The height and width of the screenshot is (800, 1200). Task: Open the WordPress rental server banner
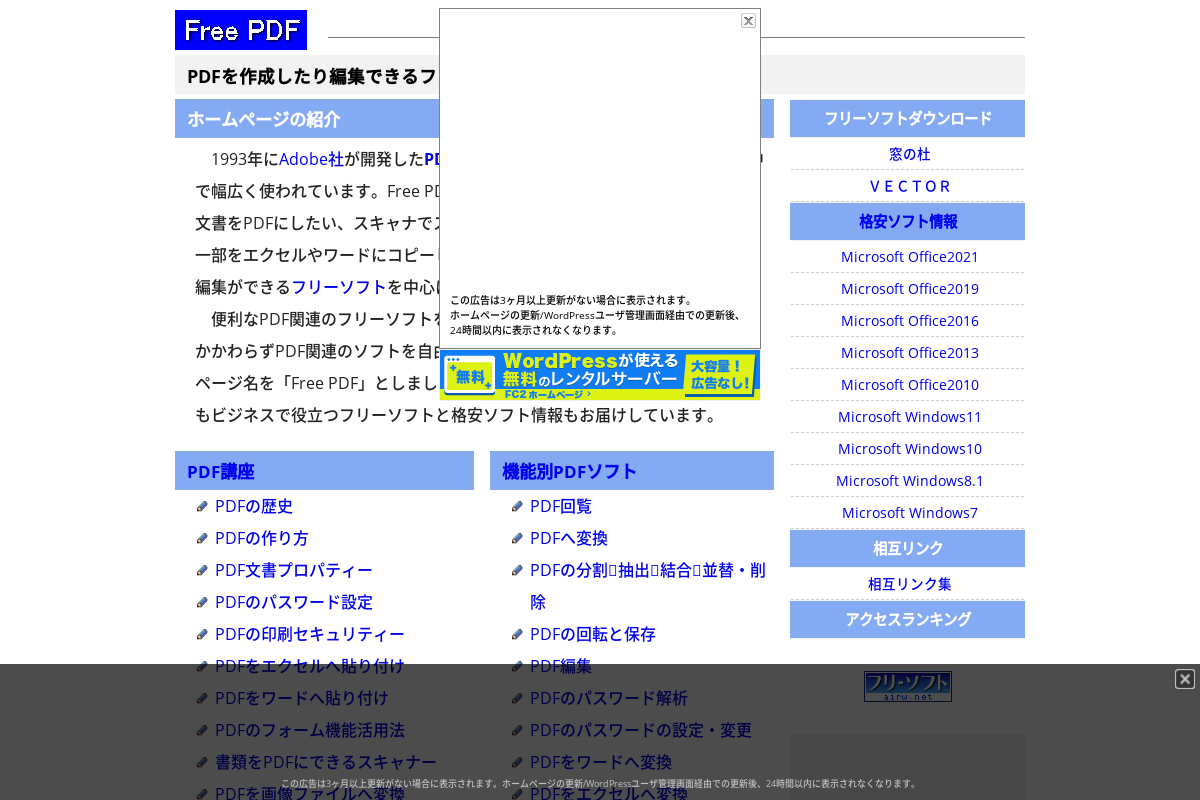pyautogui.click(x=600, y=375)
